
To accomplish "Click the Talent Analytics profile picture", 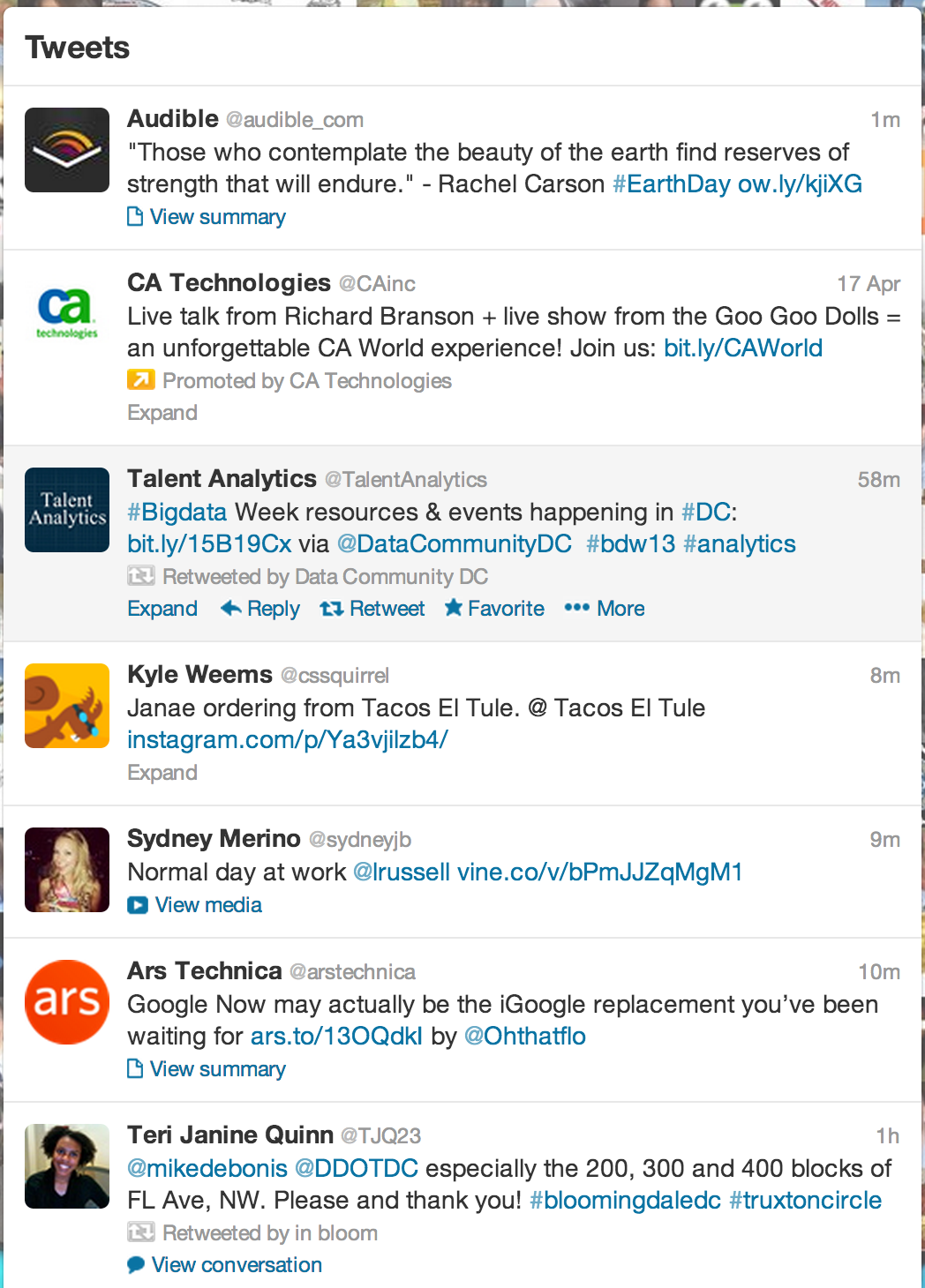I will 67,510.
